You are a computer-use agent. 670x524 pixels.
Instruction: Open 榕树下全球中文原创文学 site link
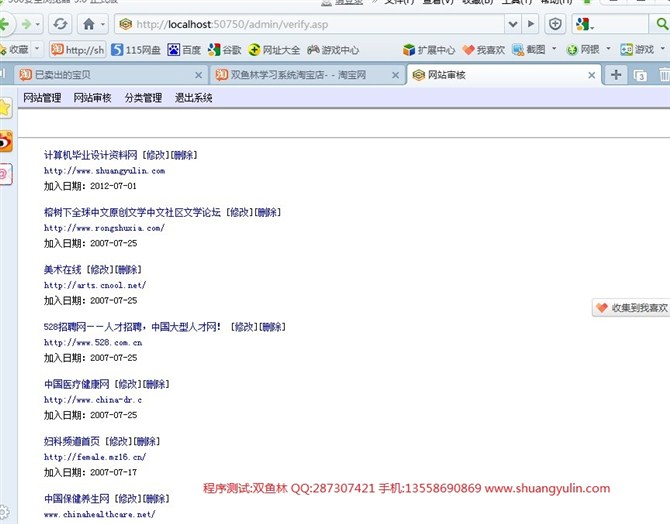132,212
